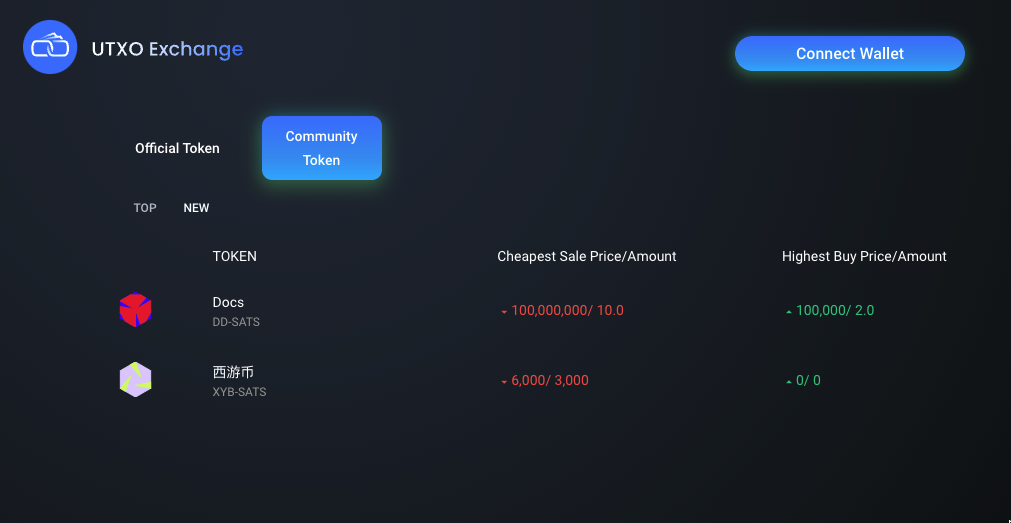
Task: Switch to the Official Token tab
Action: pos(177,148)
